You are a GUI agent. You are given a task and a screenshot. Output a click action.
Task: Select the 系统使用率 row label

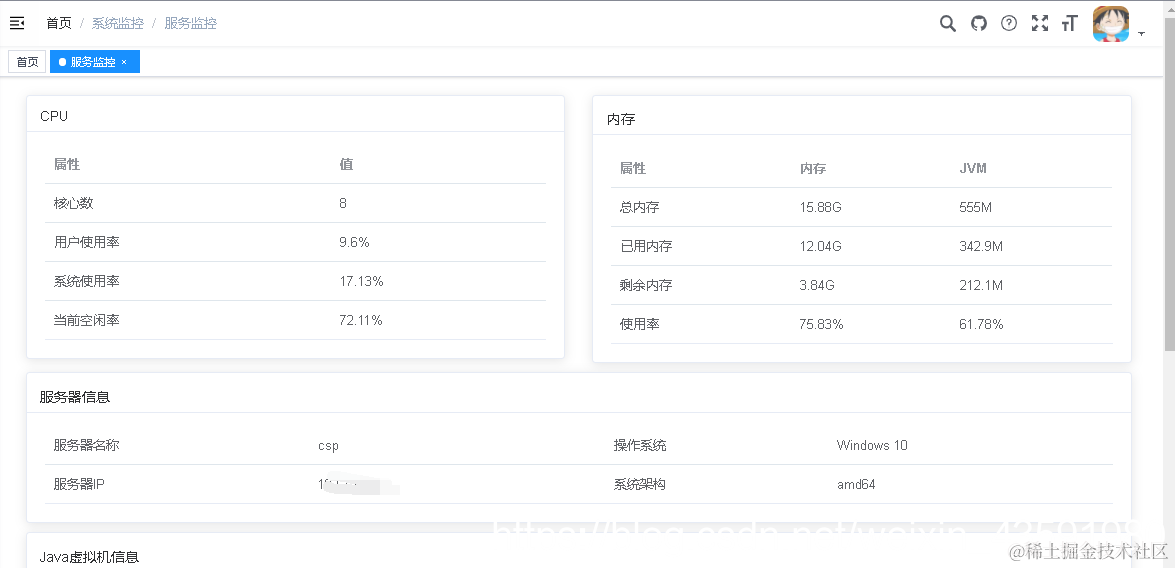click(x=86, y=281)
